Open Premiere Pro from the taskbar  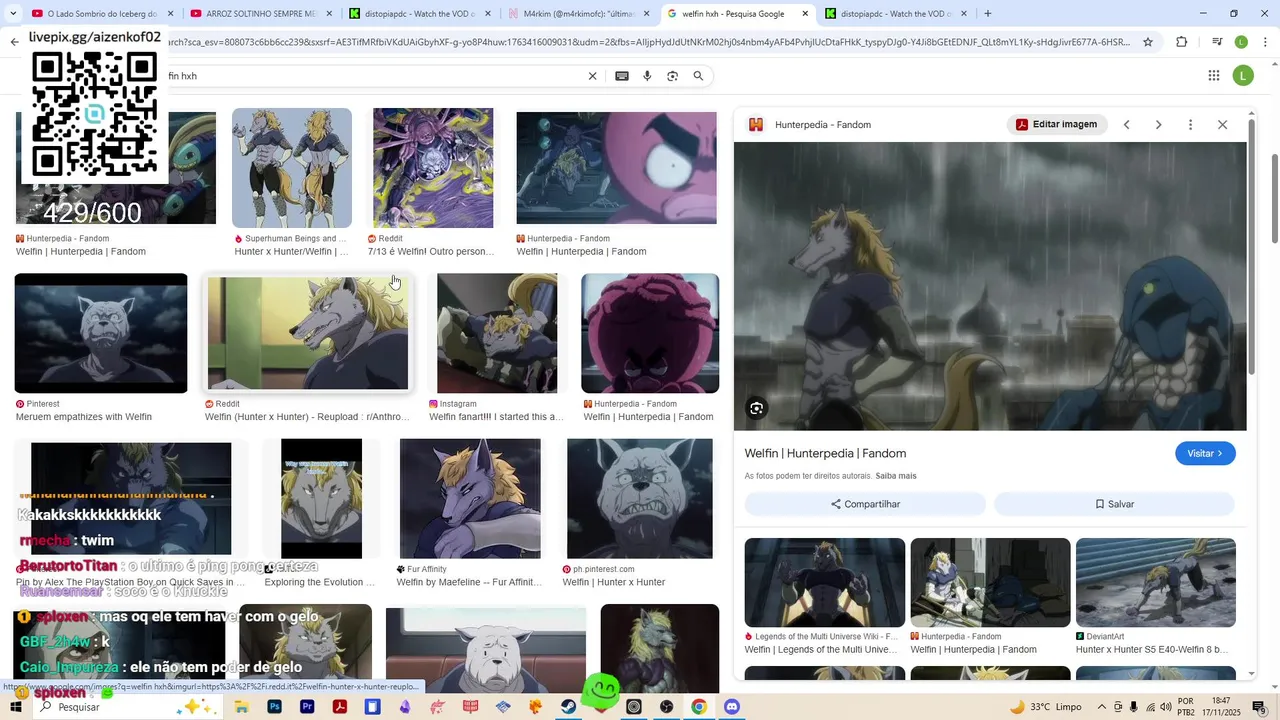[x=307, y=707]
